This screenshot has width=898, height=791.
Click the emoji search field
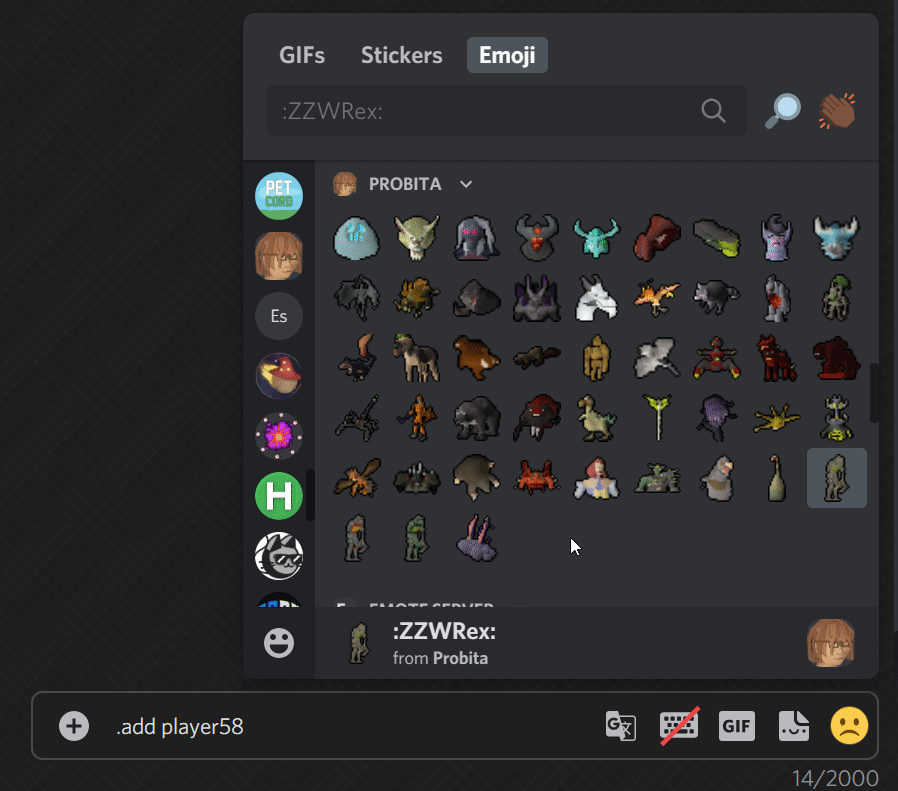506,111
